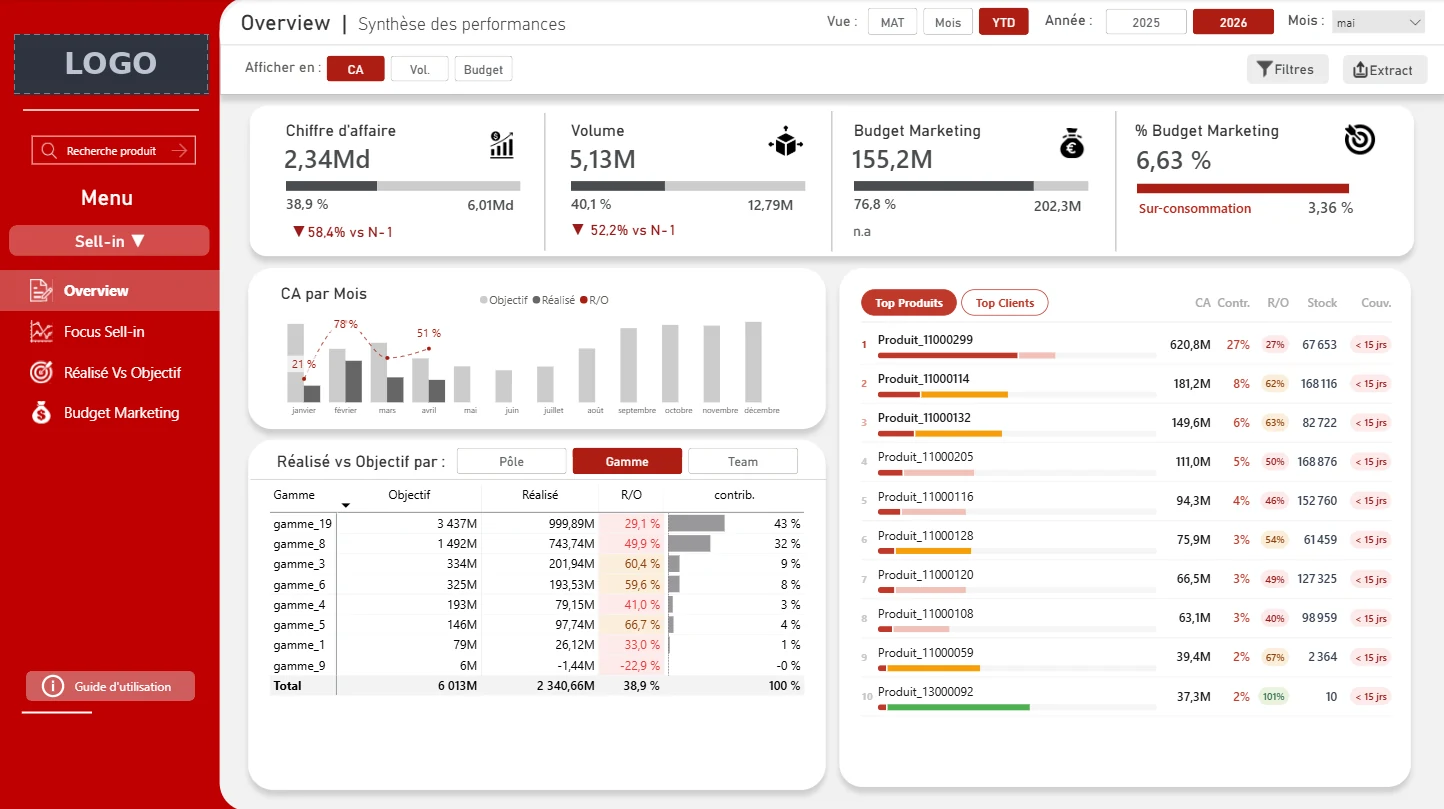Click the Budget Marketing progress bar
This screenshot has height=809, width=1444.
coord(971,186)
